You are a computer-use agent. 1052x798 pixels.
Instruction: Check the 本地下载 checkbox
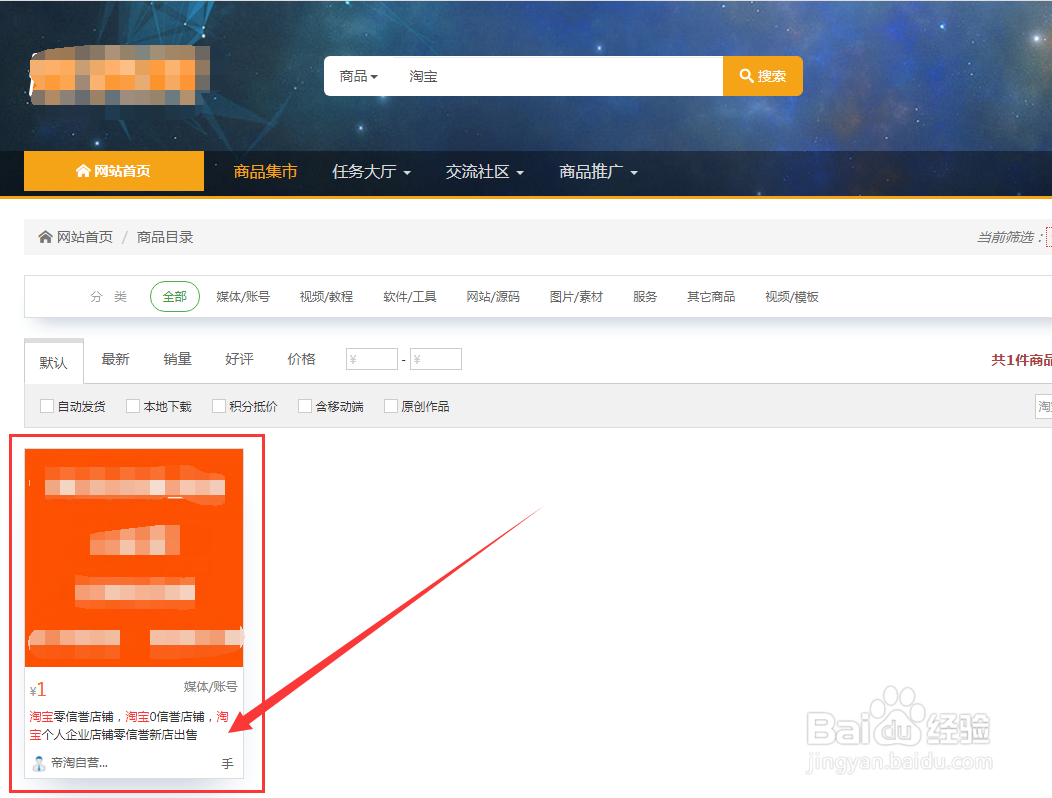(x=133, y=406)
